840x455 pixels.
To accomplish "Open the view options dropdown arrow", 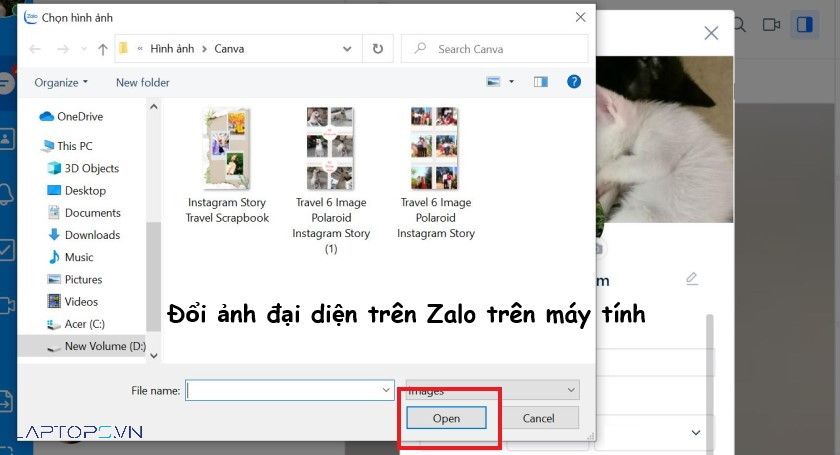I will [x=512, y=81].
